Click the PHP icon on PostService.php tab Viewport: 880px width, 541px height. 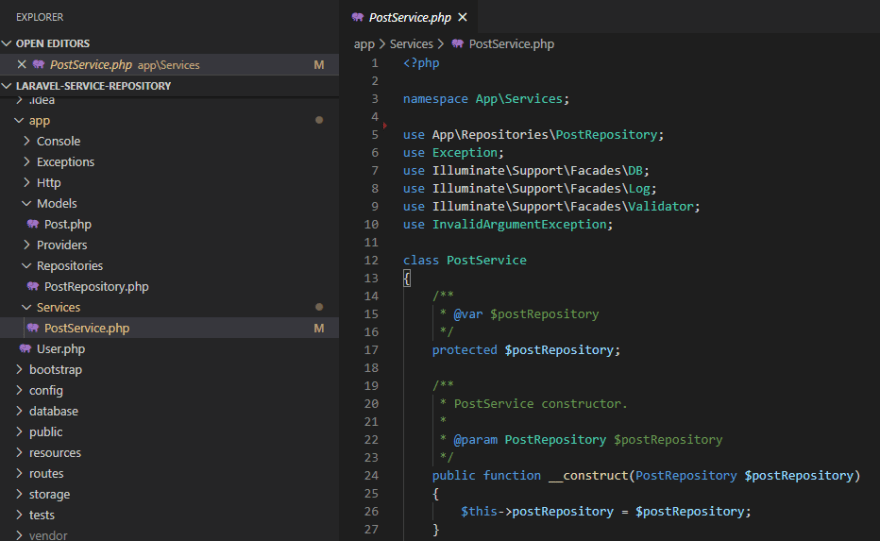coord(357,17)
